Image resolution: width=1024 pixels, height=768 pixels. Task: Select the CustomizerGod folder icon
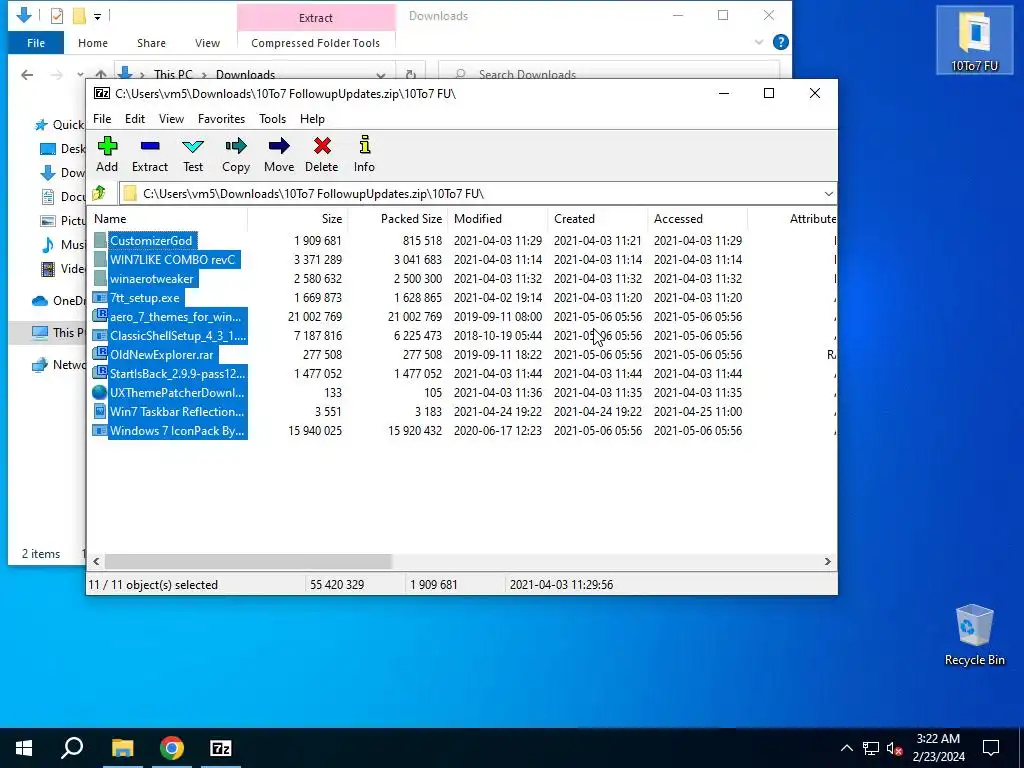click(x=100, y=240)
